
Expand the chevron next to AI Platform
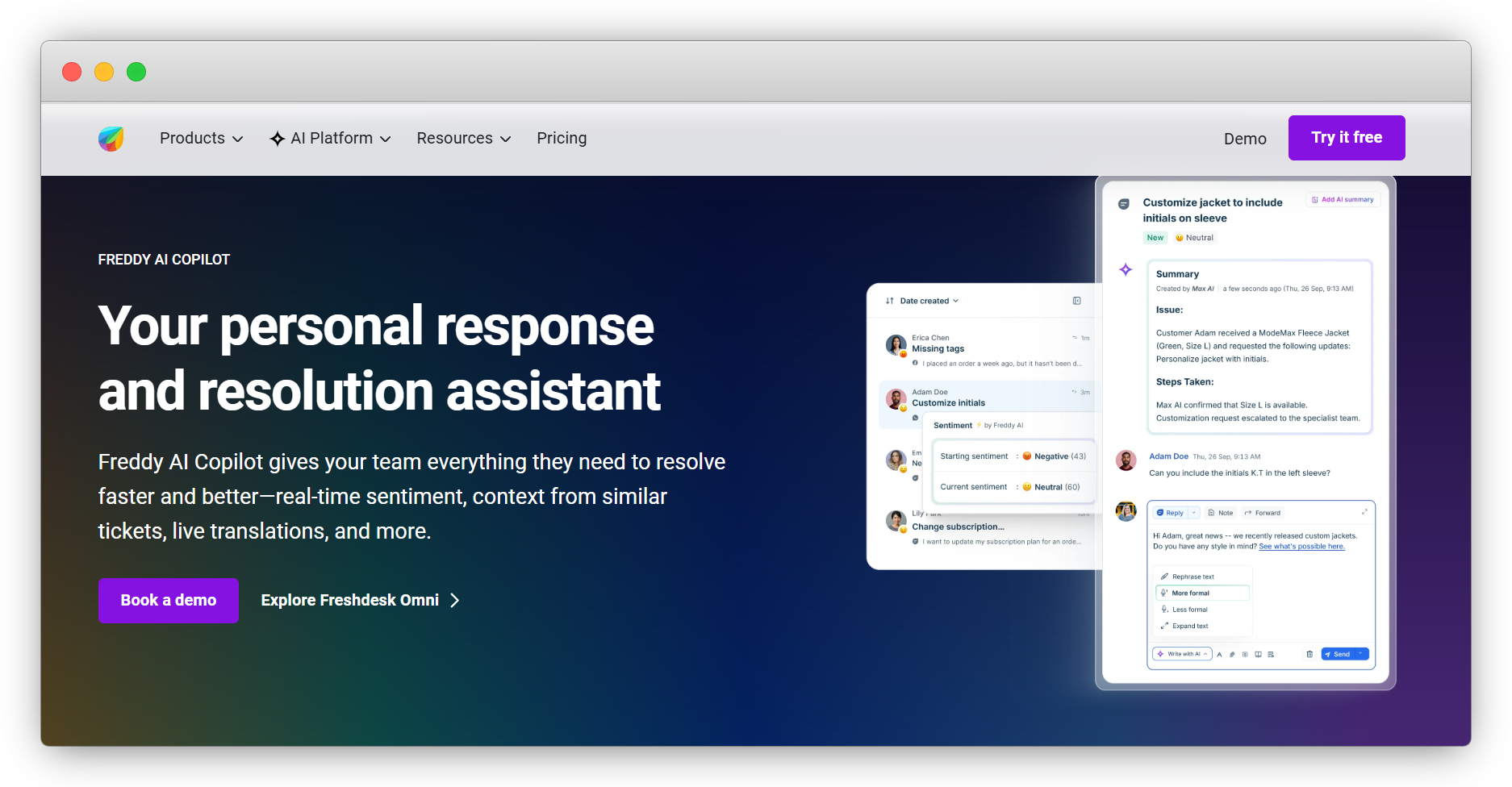pyautogui.click(x=386, y=139)
